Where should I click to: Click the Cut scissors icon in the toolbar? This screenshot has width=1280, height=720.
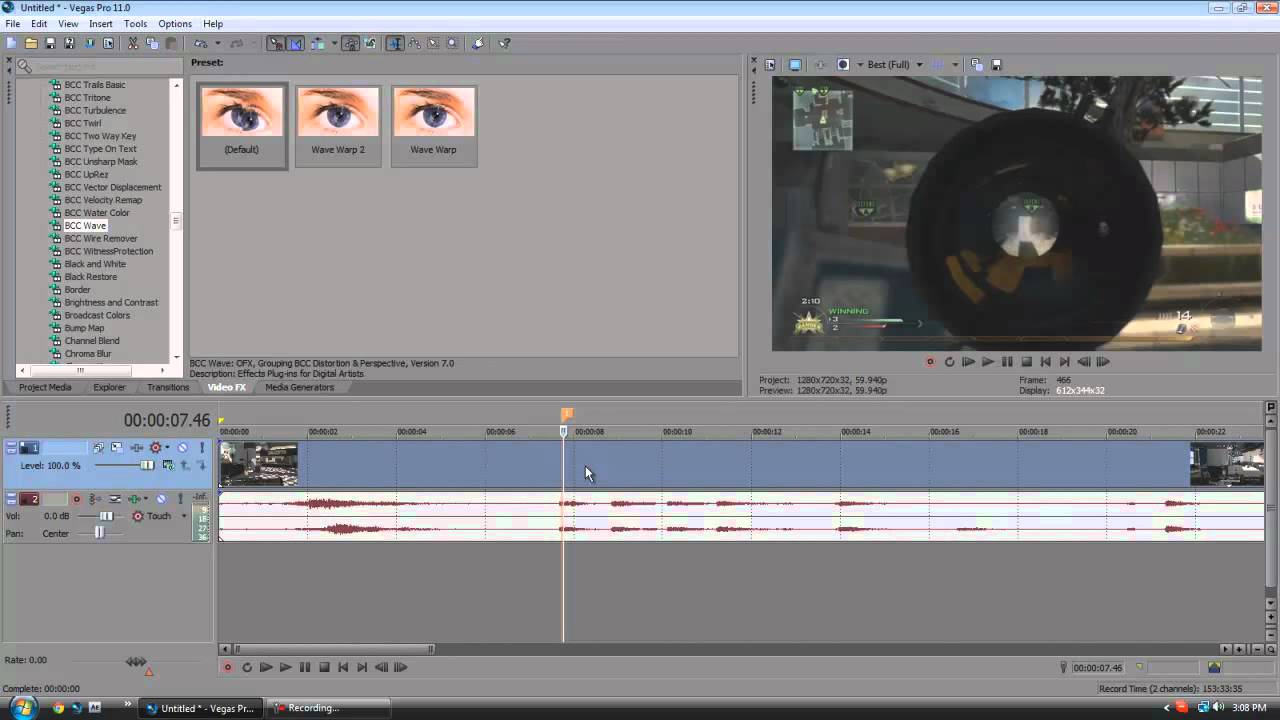(x=132, y=44)
